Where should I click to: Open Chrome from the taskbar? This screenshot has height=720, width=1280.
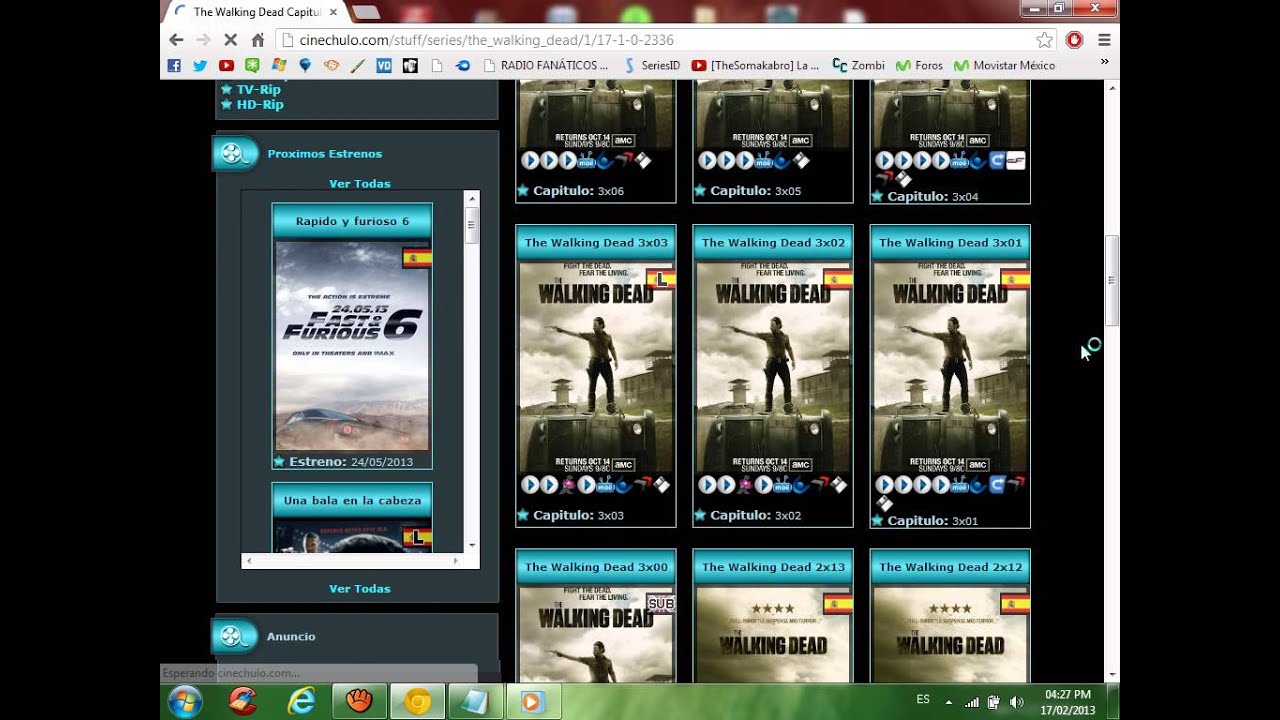click(417, 701)
